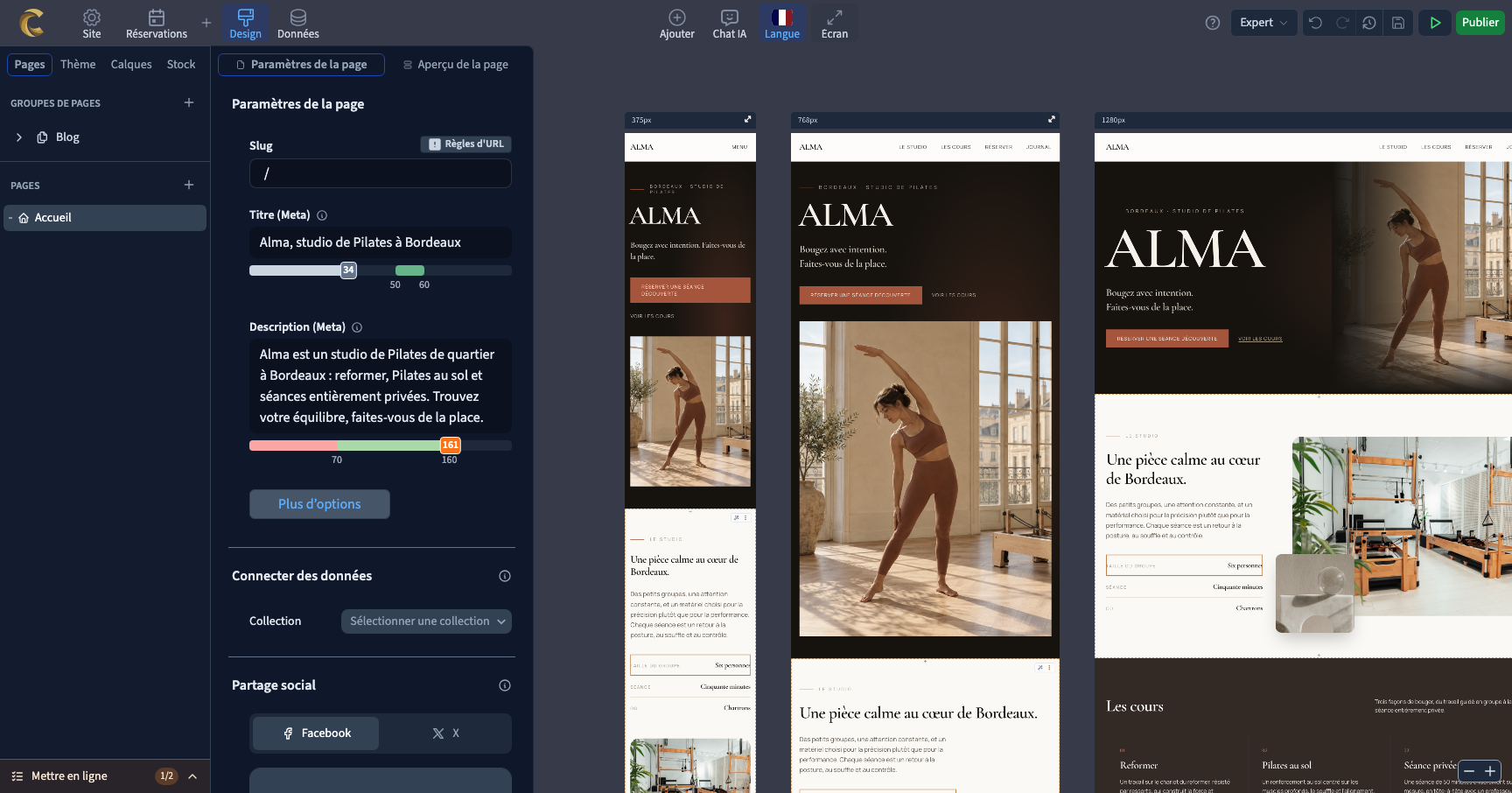The height and width of the screenshot is (793, 1512).
Task: Open the version history clock icon
Action: [x=1369, y=23]
